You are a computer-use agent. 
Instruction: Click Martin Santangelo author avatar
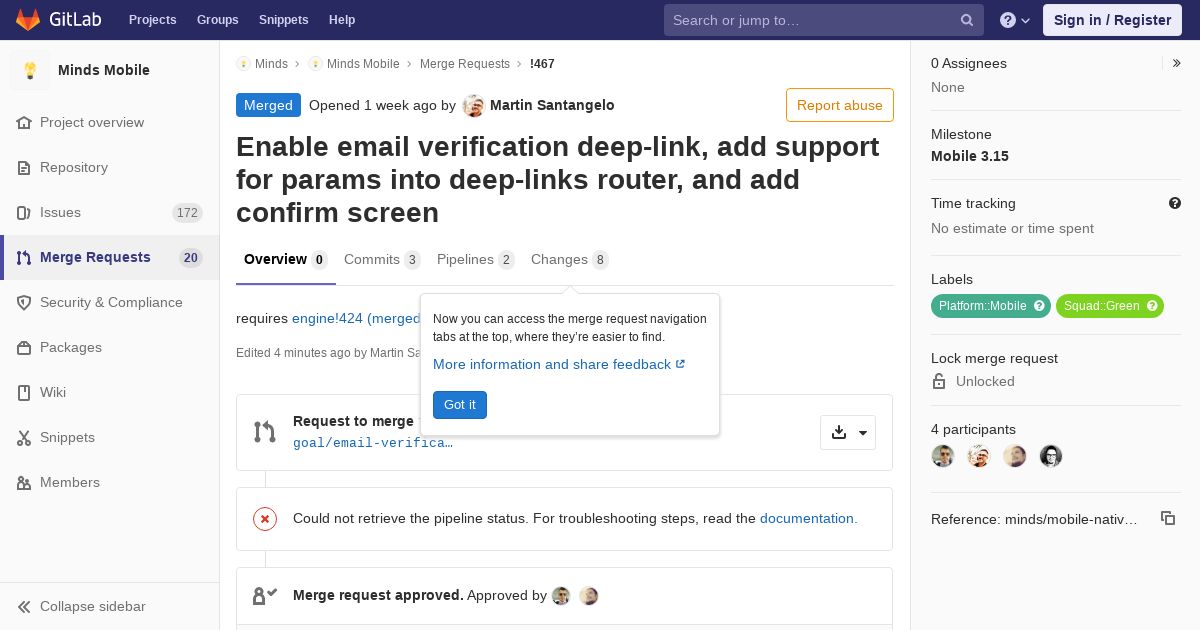pos(473,106)
